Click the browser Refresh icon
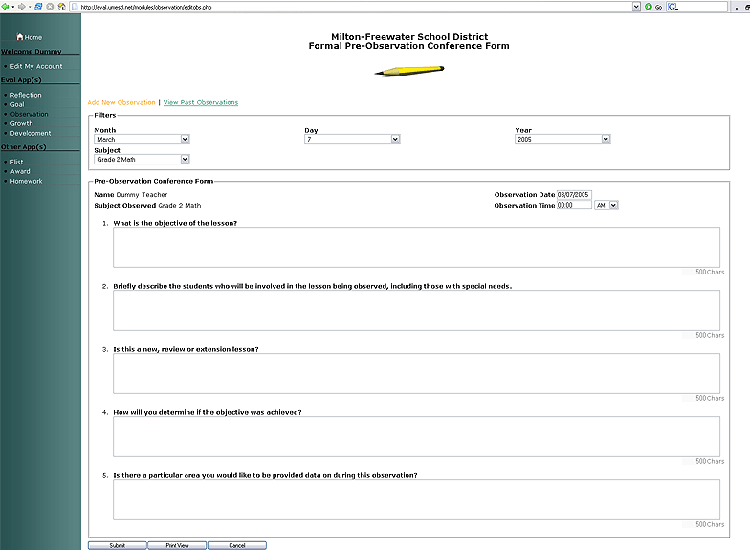750x550 pixels. (x=38, y=7)
